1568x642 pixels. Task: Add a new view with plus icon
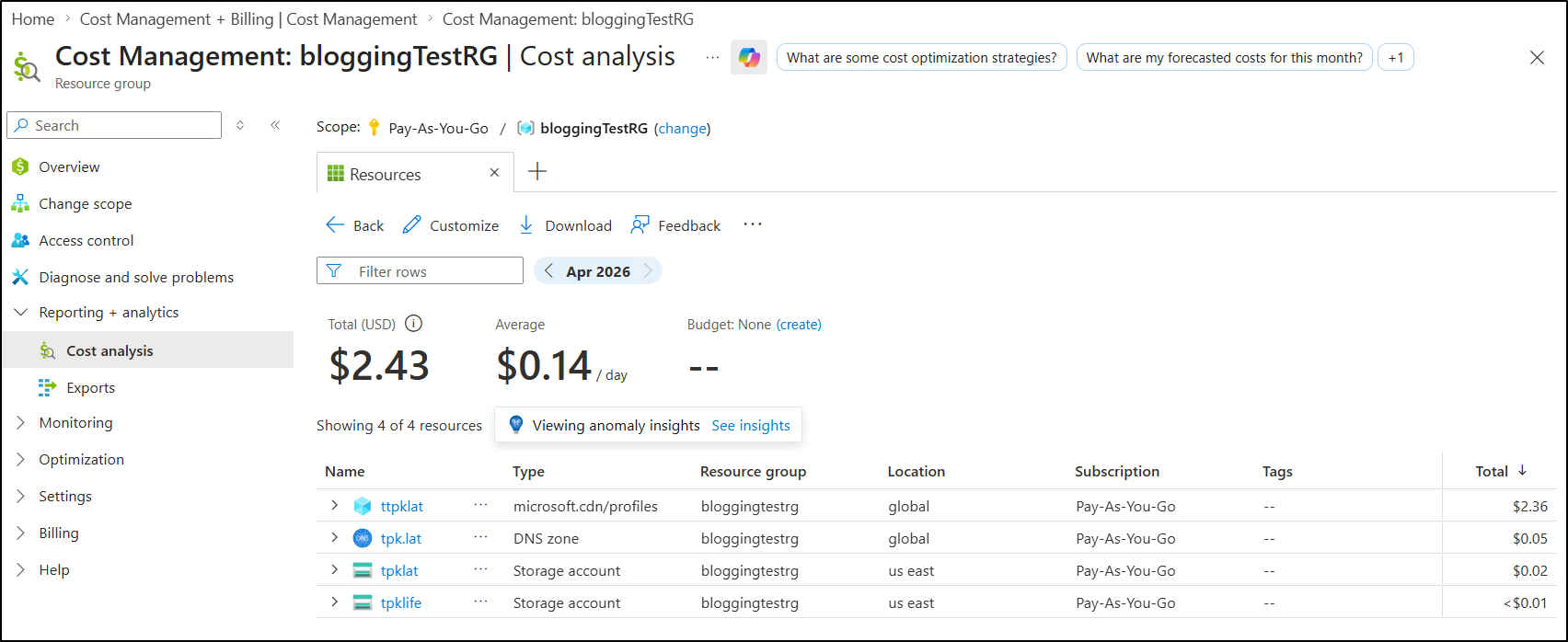pyautogui.click(x=537, y=172)
